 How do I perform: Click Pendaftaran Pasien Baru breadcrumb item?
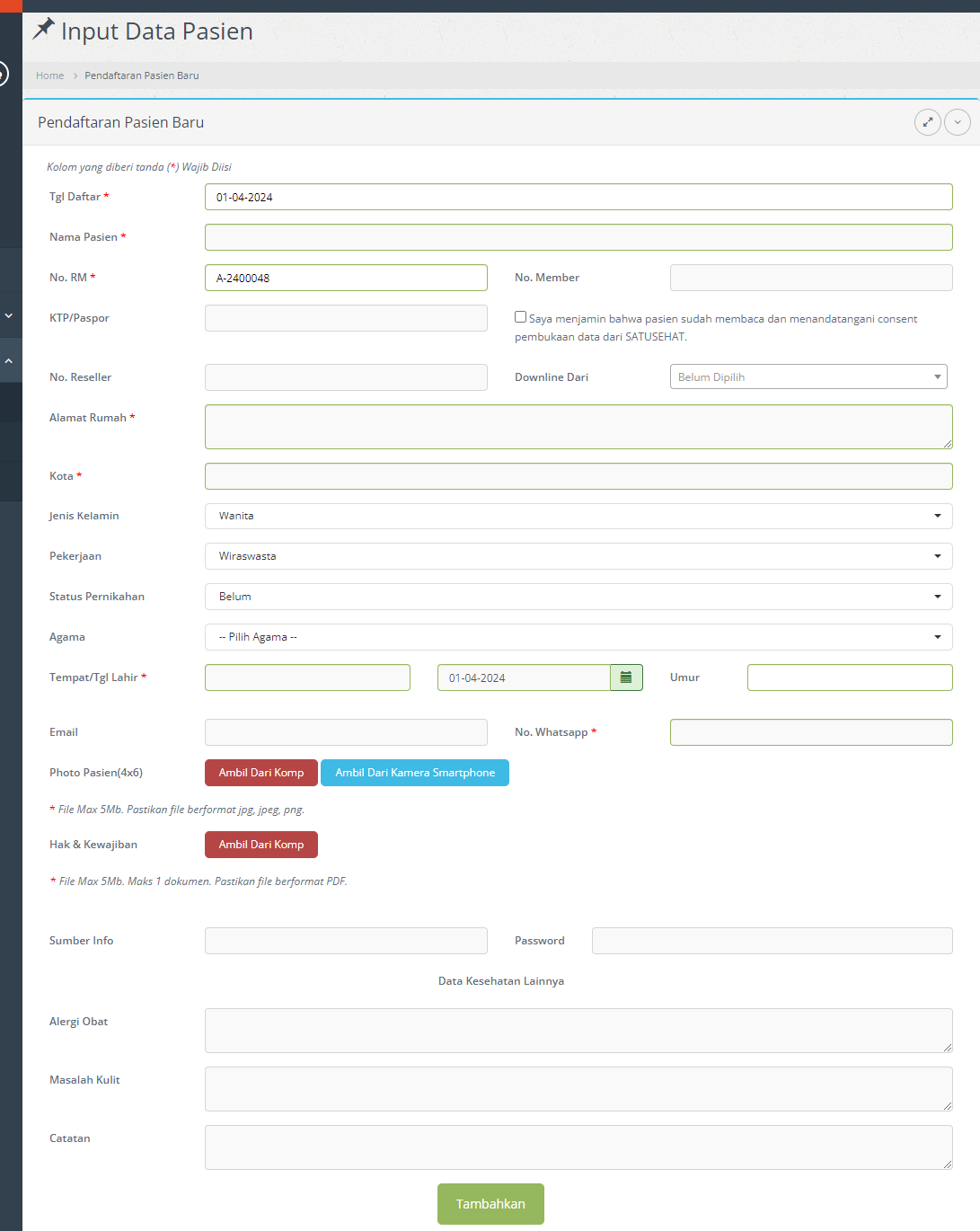142,75
